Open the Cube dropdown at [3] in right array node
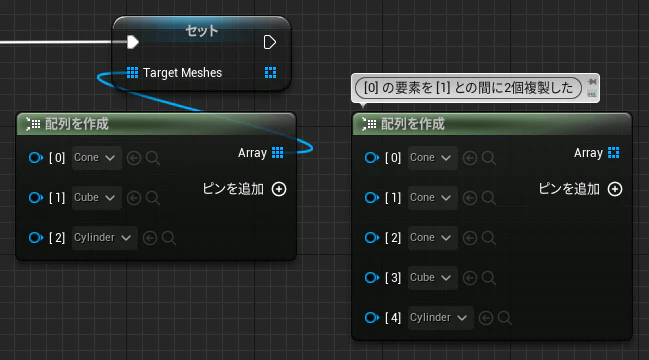The height and width of the screenshot is (360, 649). tap(433, 278)
